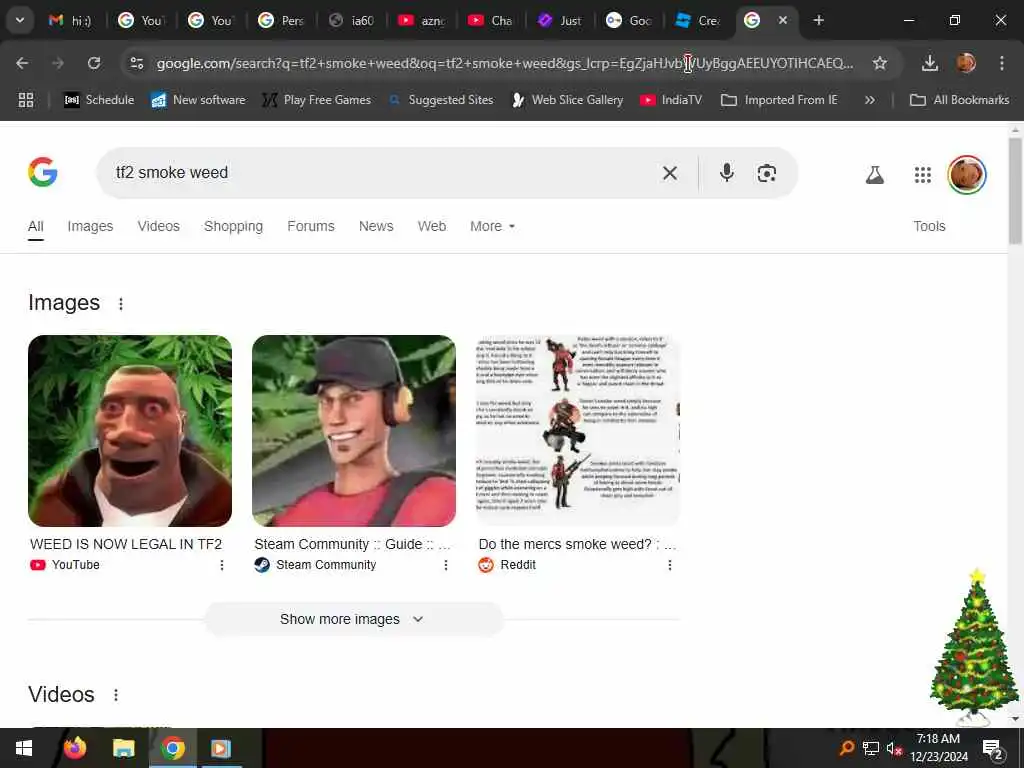Show hidden bookmarks with double chevron

click(x=869, y=100)
